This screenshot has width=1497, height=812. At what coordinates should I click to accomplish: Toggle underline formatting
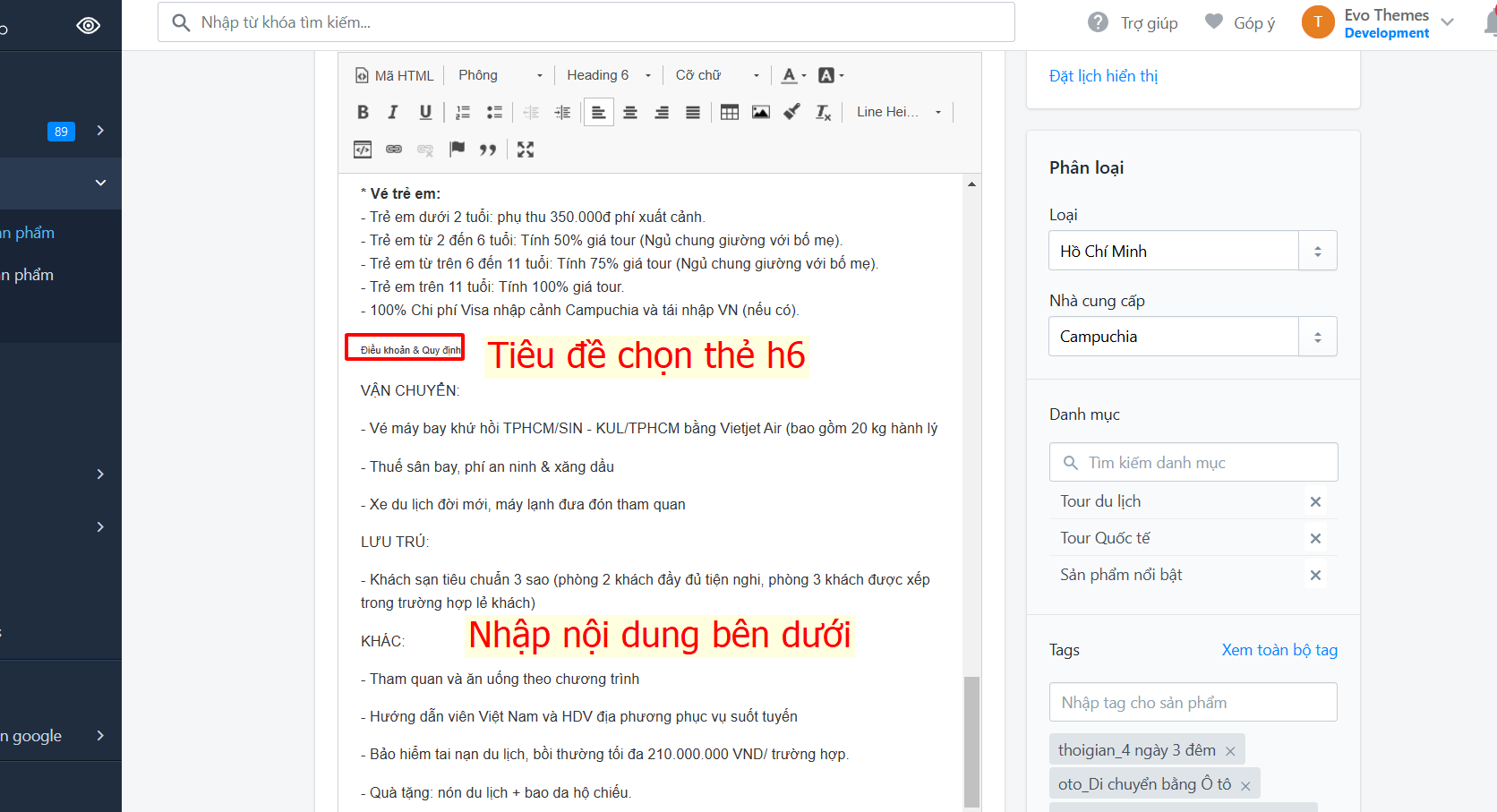click(x=425, y=112)
